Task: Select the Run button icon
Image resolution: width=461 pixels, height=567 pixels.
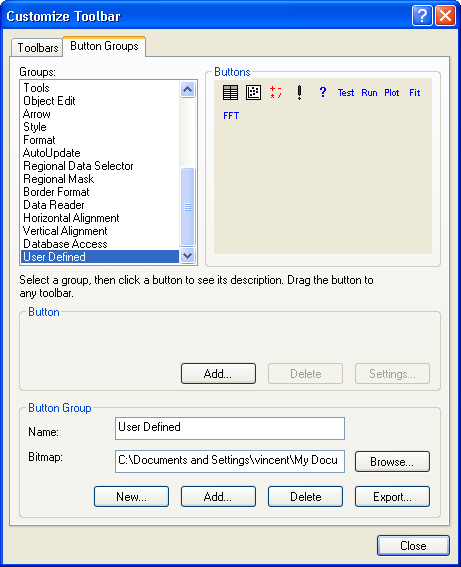Action: point(369,93)
